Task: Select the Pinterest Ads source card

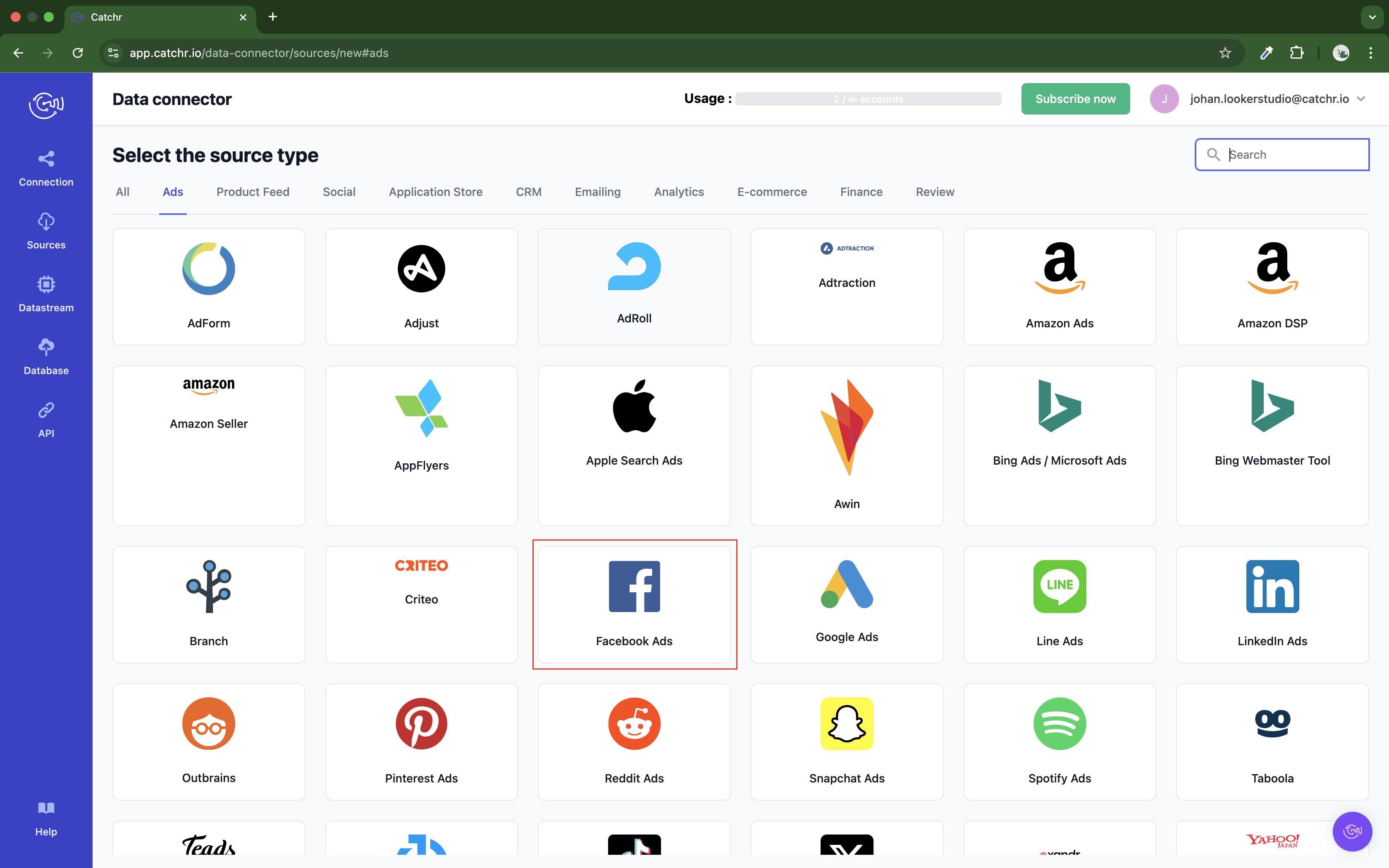Action: click(x=421, y=742)
